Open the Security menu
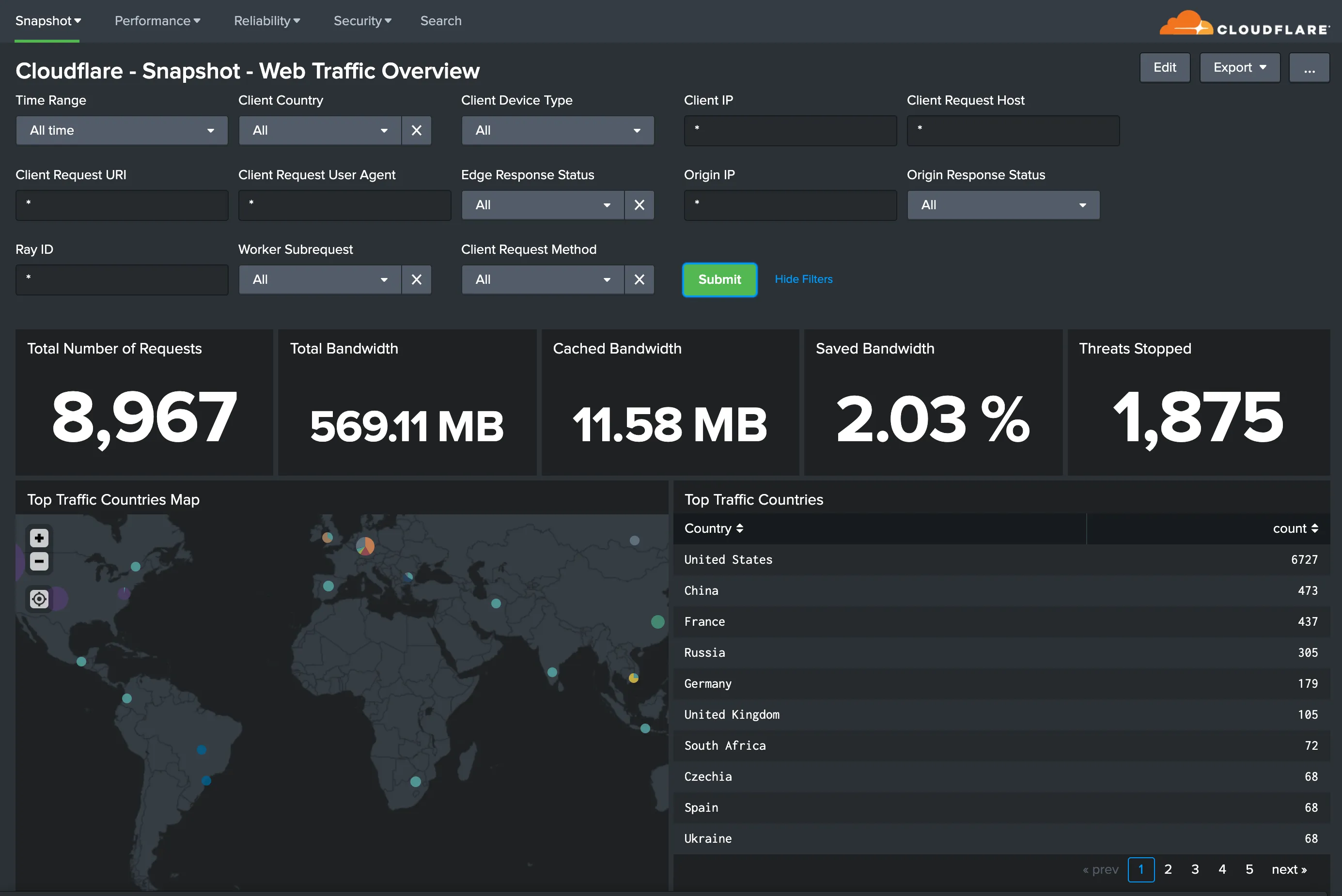Screen dimensions: 1342x896 362,20
